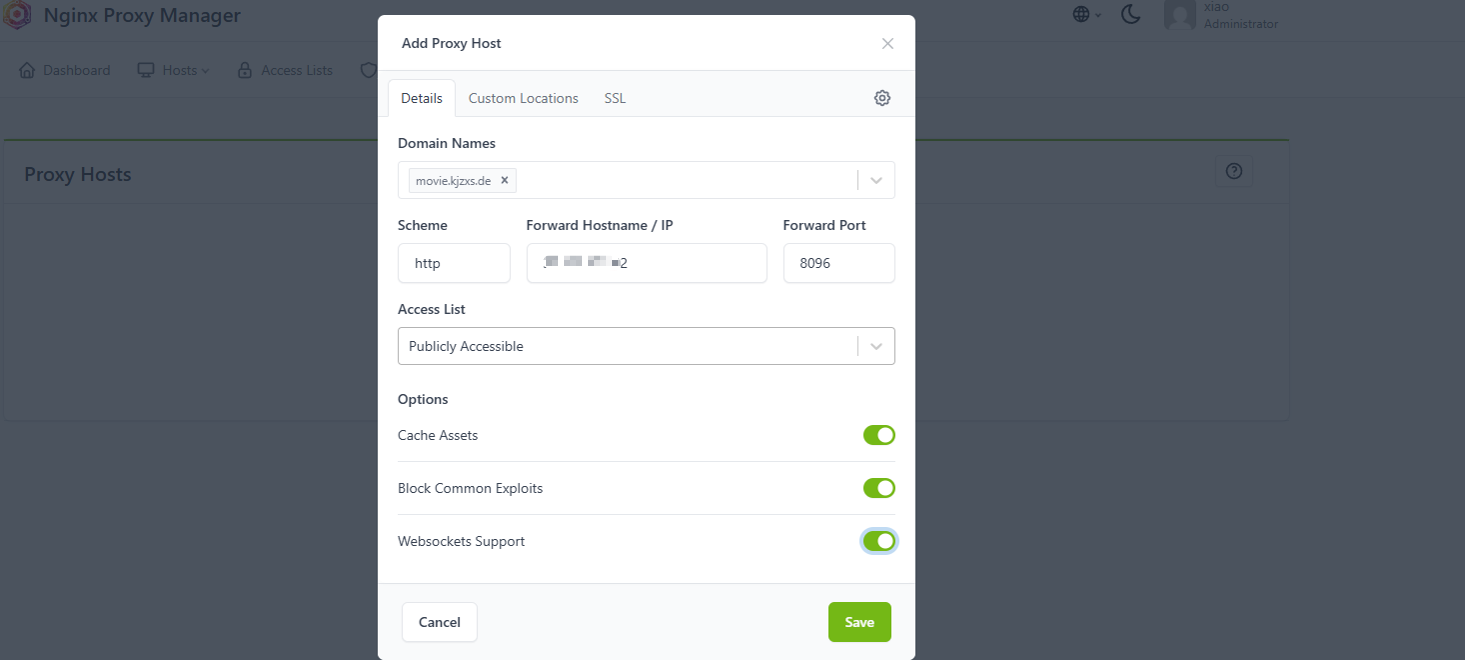
Task: Remove the movie.kjzxs.de domain tag
Action: (x=505, y=181)
